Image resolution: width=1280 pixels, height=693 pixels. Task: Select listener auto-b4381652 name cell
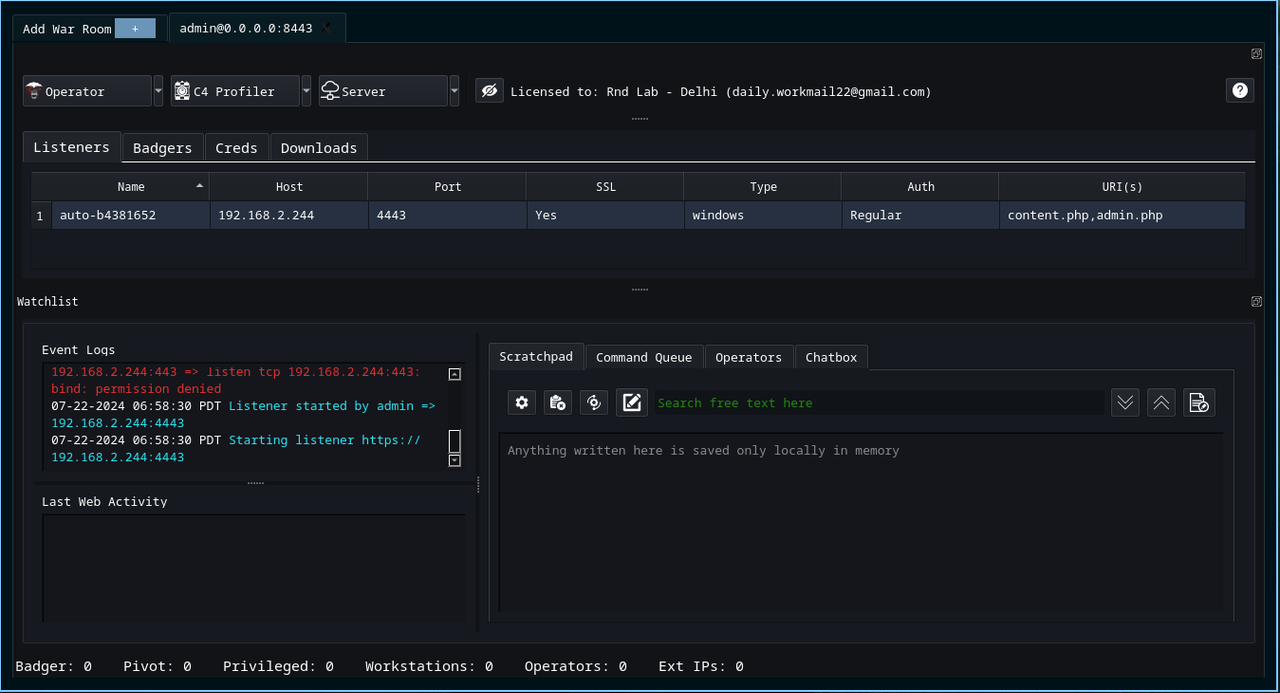coord(131,215)
